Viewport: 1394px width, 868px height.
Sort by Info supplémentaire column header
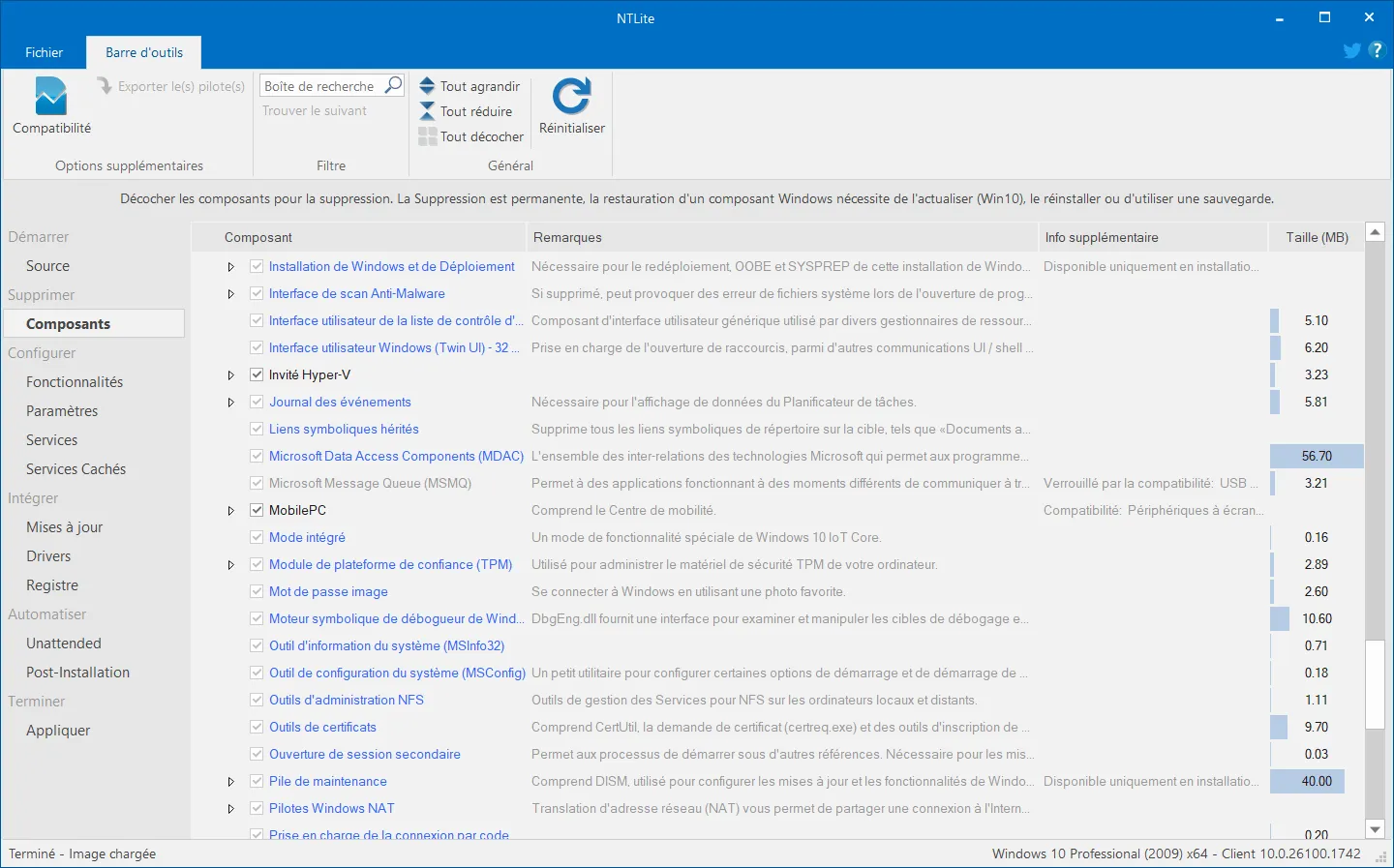pyautogui.click(x=1152, y=237)
